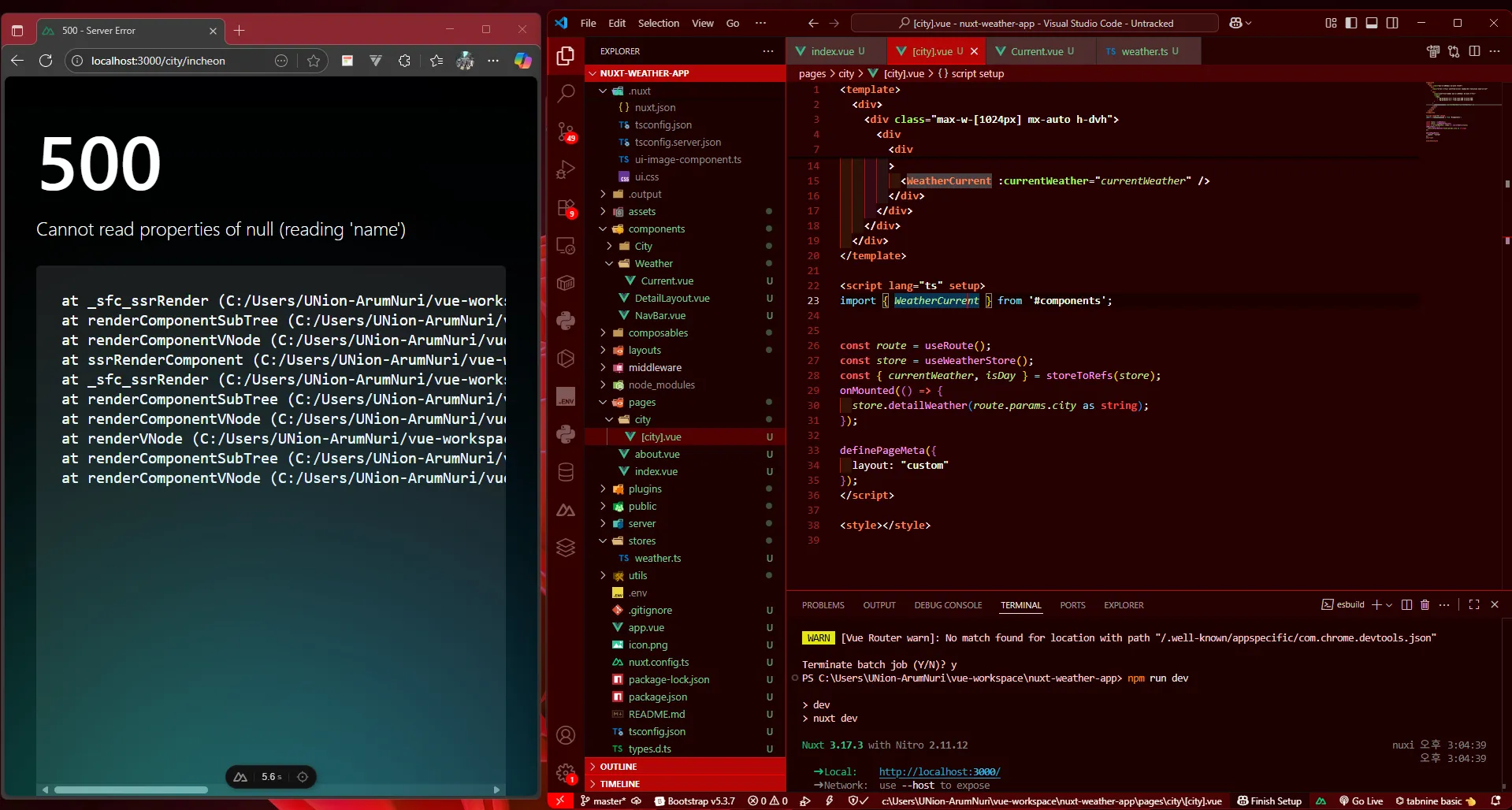Open a new browser tab

(x=240, y=31)
